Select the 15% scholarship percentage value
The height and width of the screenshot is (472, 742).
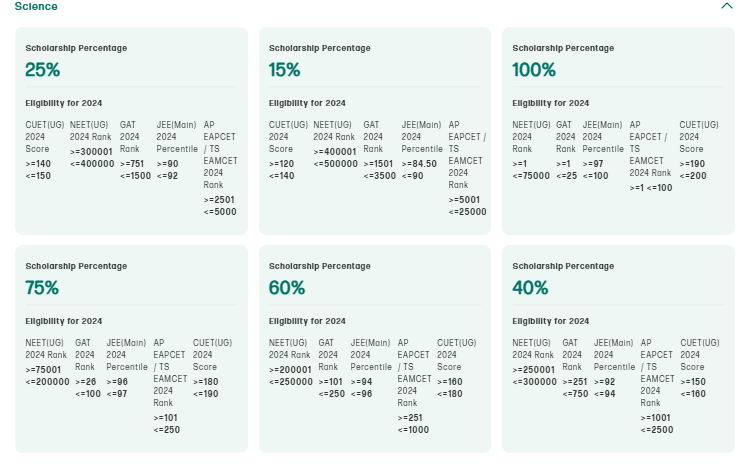(284, 70)
